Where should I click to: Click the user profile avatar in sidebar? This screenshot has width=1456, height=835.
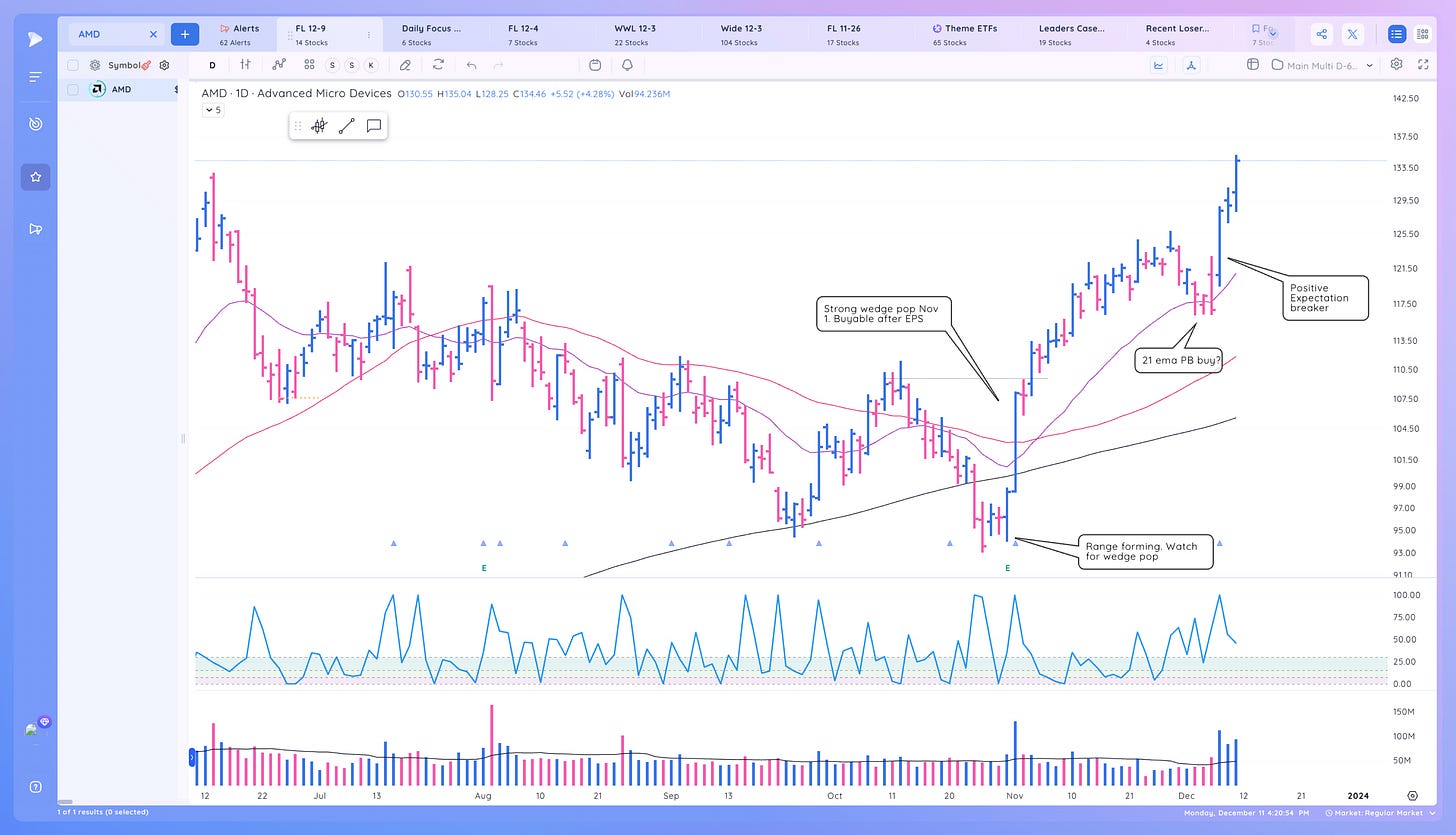[32, 730]
